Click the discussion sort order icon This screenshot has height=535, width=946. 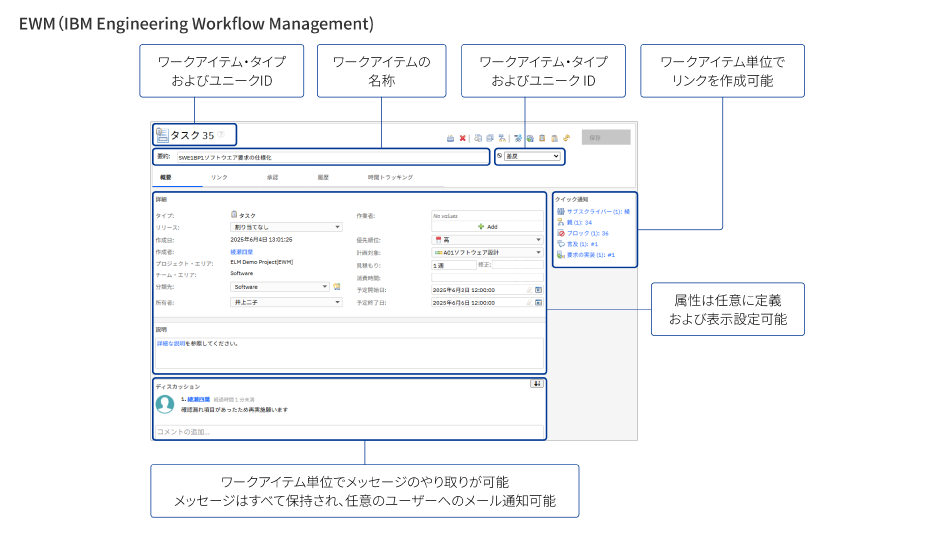click(x=537, y=383)
